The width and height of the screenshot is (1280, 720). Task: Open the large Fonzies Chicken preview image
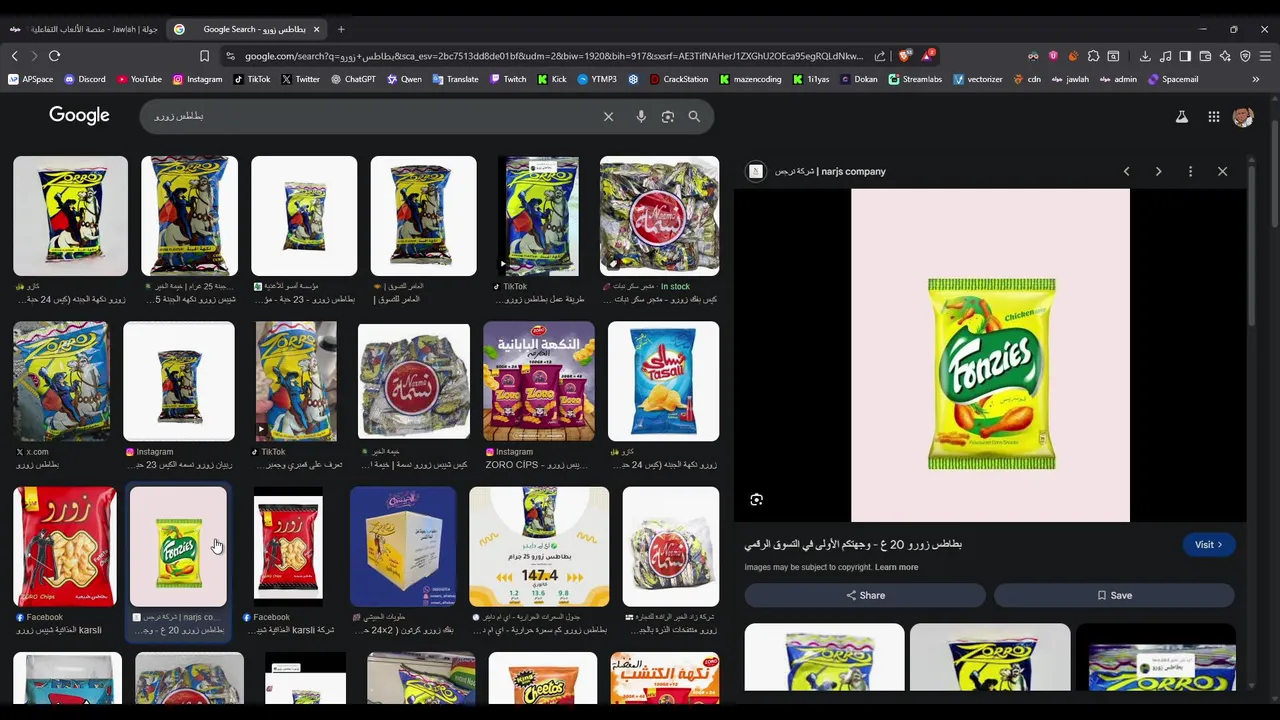[x=990, y=355]
